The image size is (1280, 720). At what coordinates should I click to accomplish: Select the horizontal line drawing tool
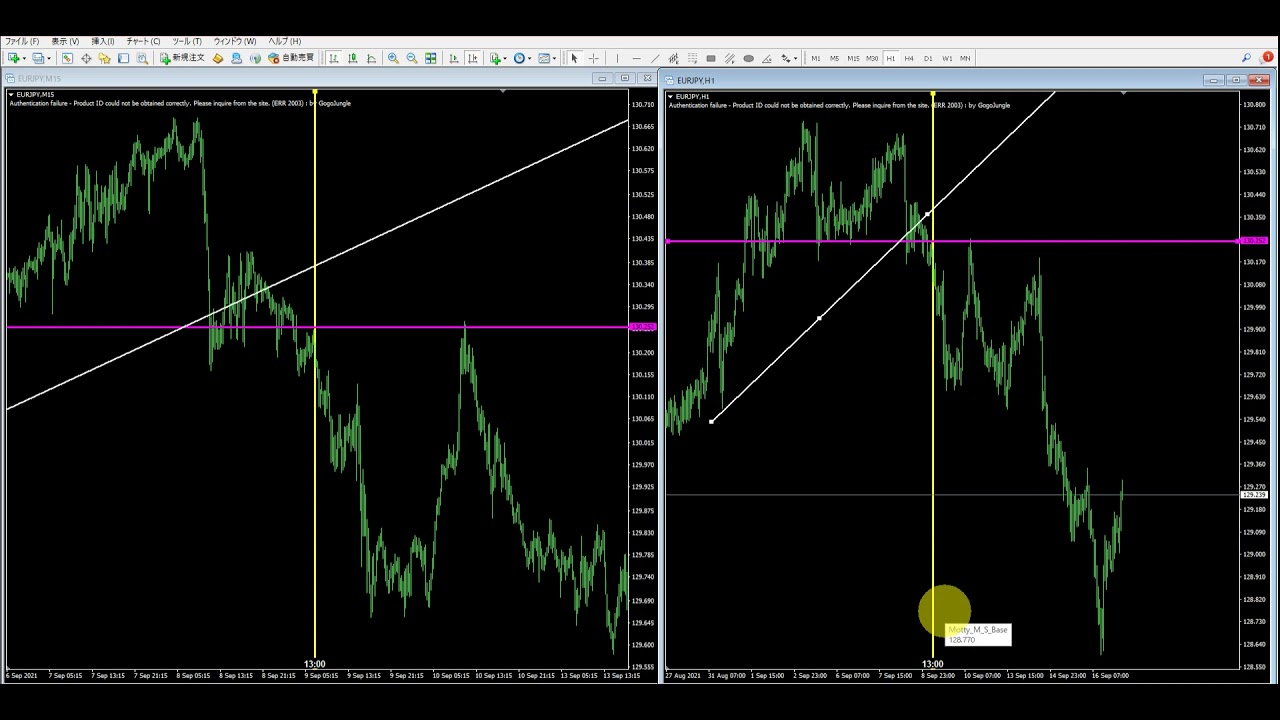636,58
